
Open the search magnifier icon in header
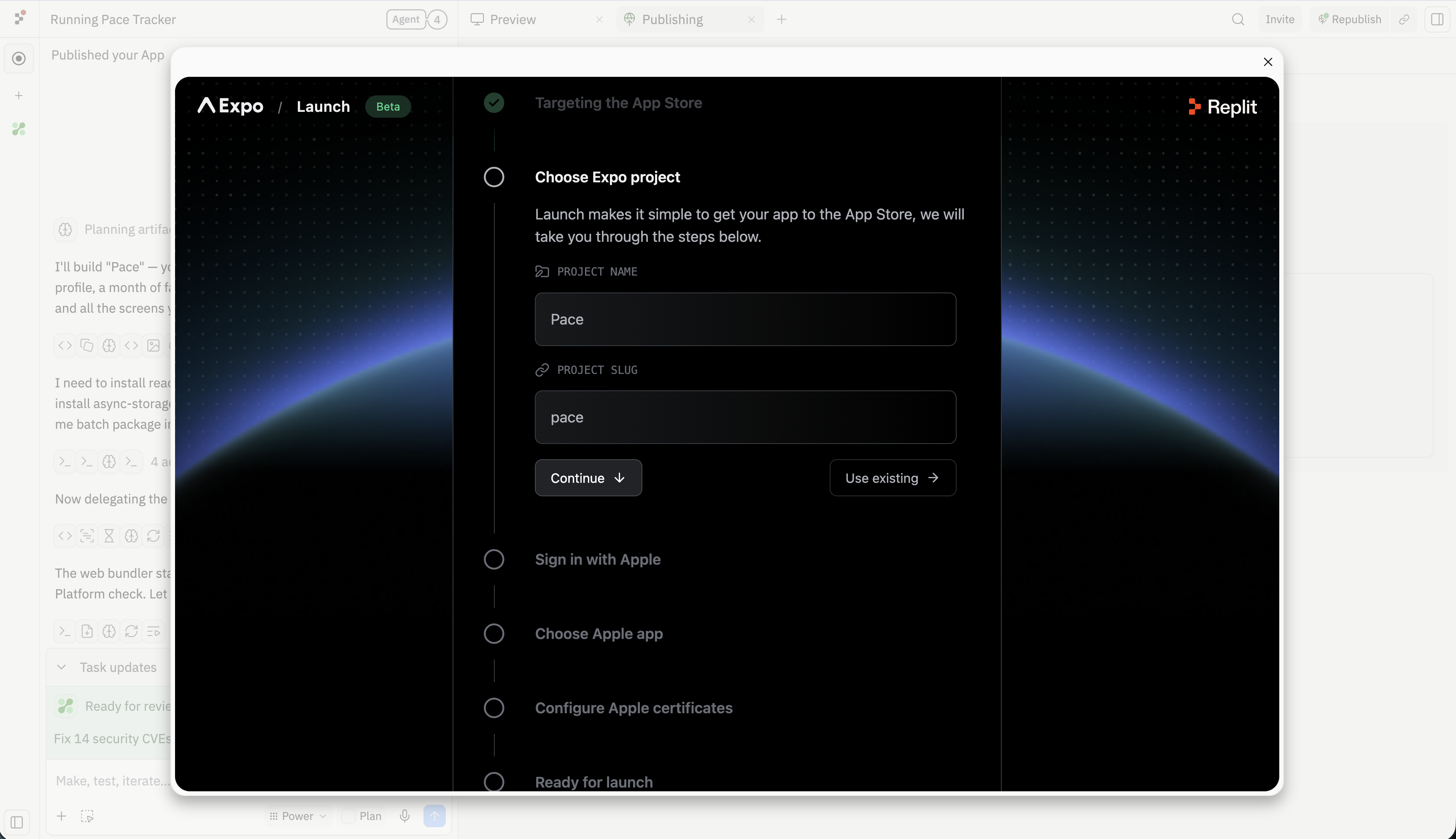[x=1238, y=19]
